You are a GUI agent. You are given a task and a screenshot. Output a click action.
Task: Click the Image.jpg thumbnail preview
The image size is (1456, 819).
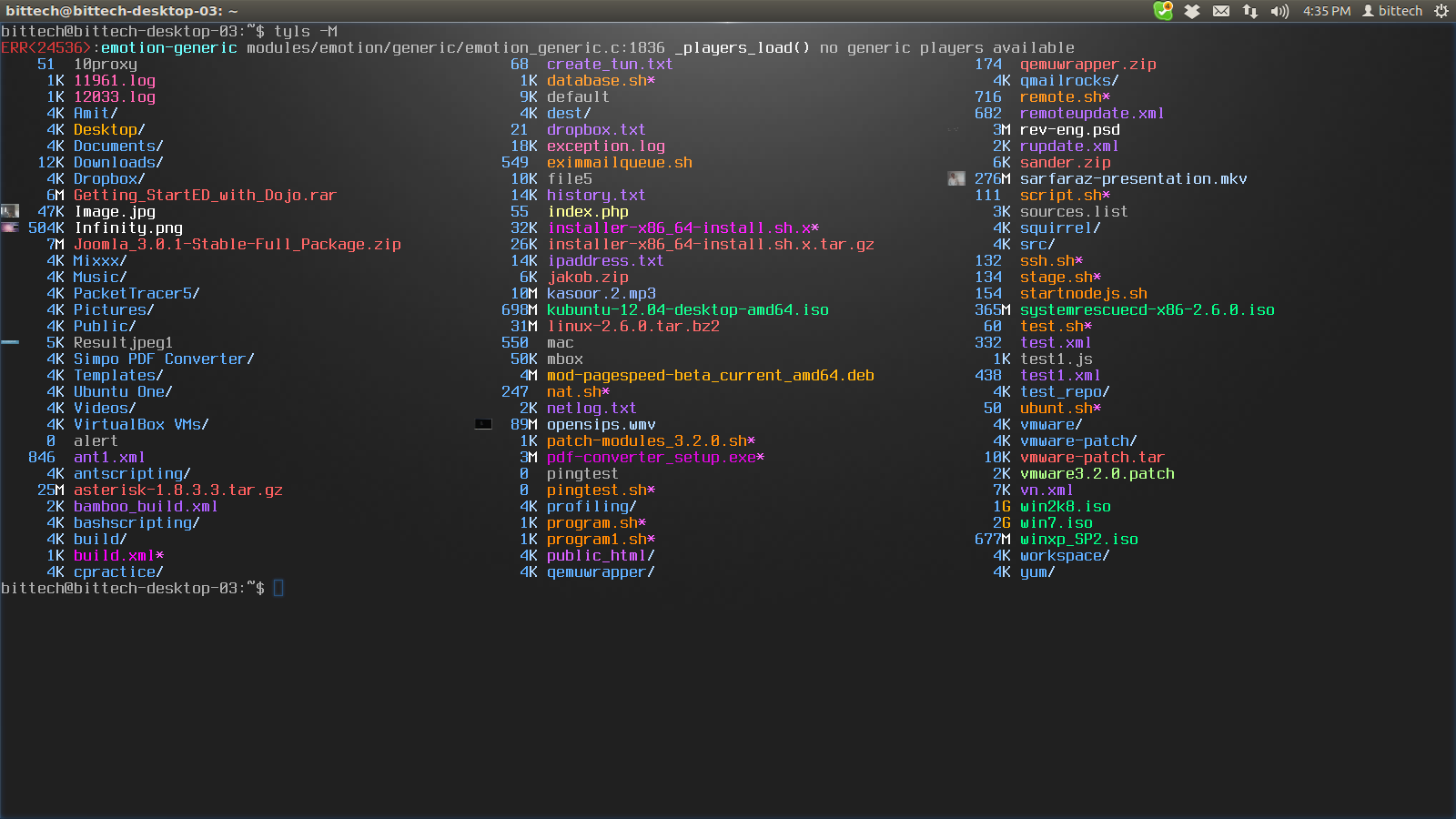[10, 210]
